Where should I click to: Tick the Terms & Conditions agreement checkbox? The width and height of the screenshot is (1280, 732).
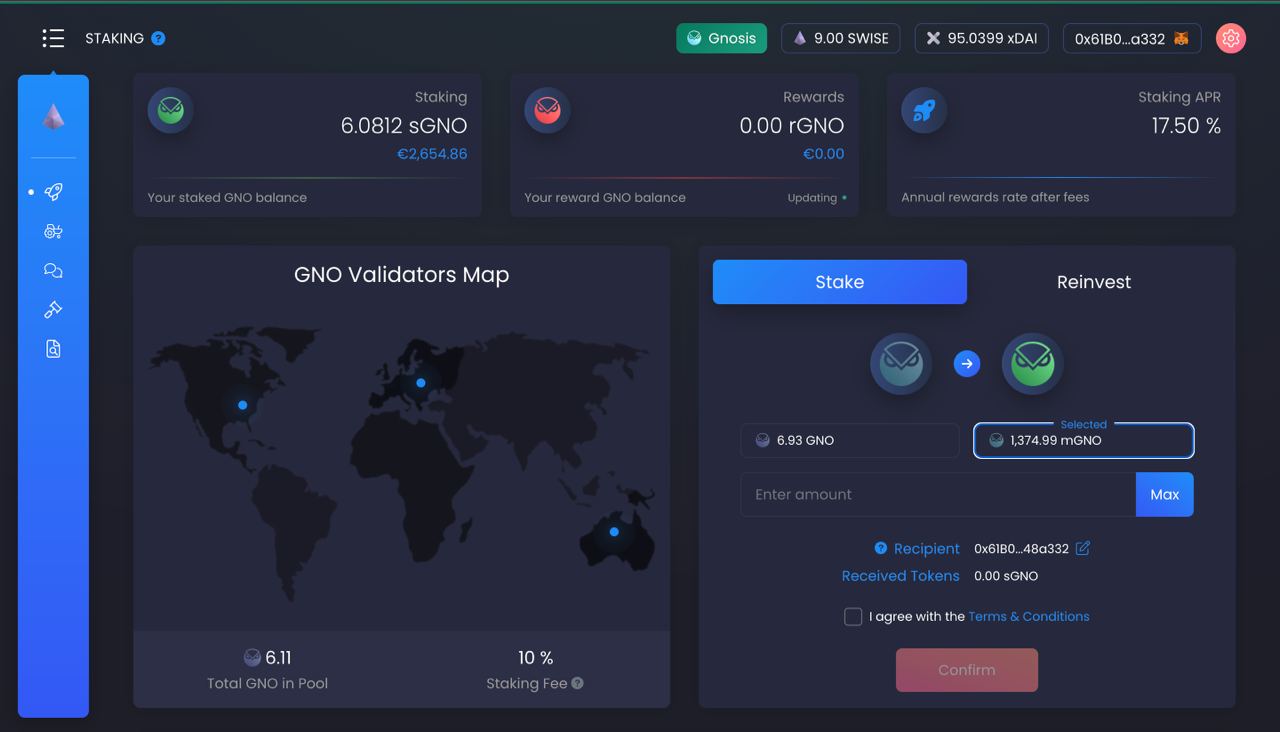tap(853, 616)
